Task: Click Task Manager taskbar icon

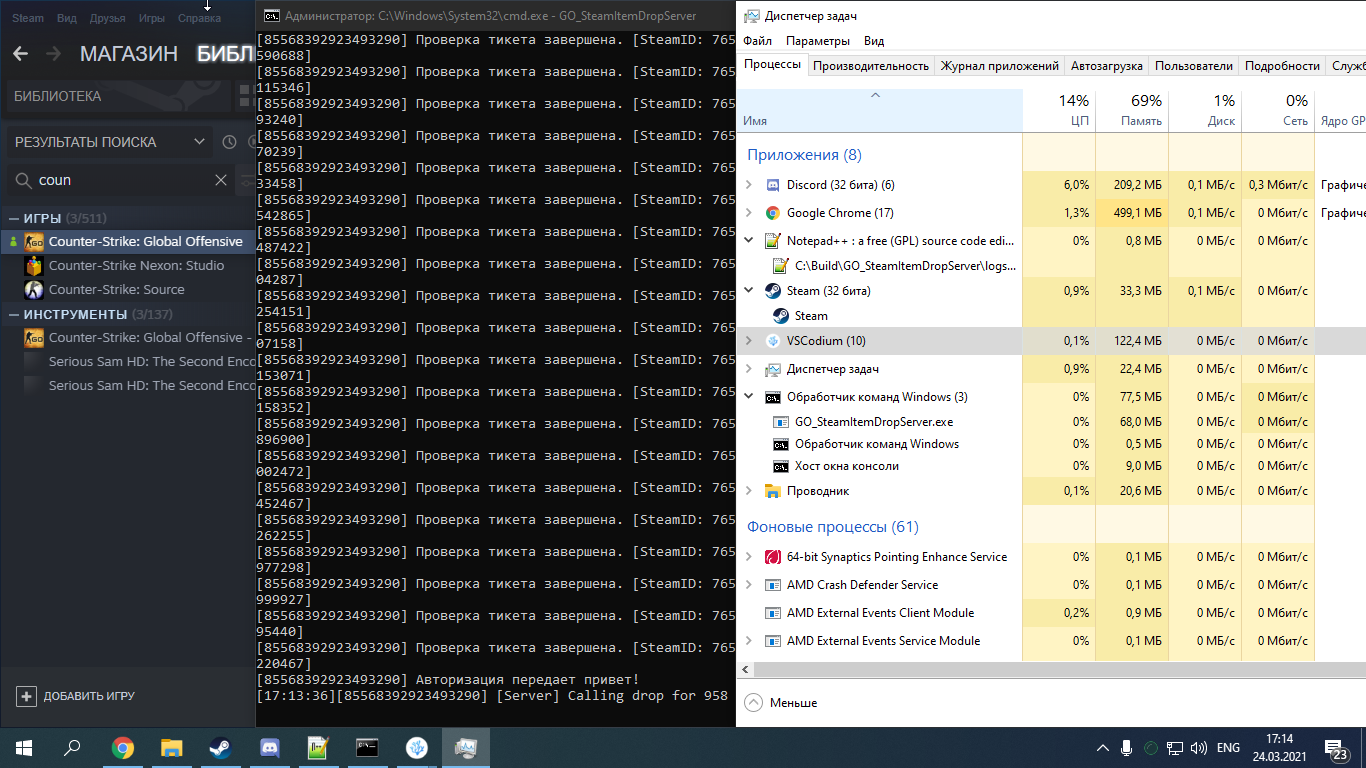Action: click(x=465, y=747)
